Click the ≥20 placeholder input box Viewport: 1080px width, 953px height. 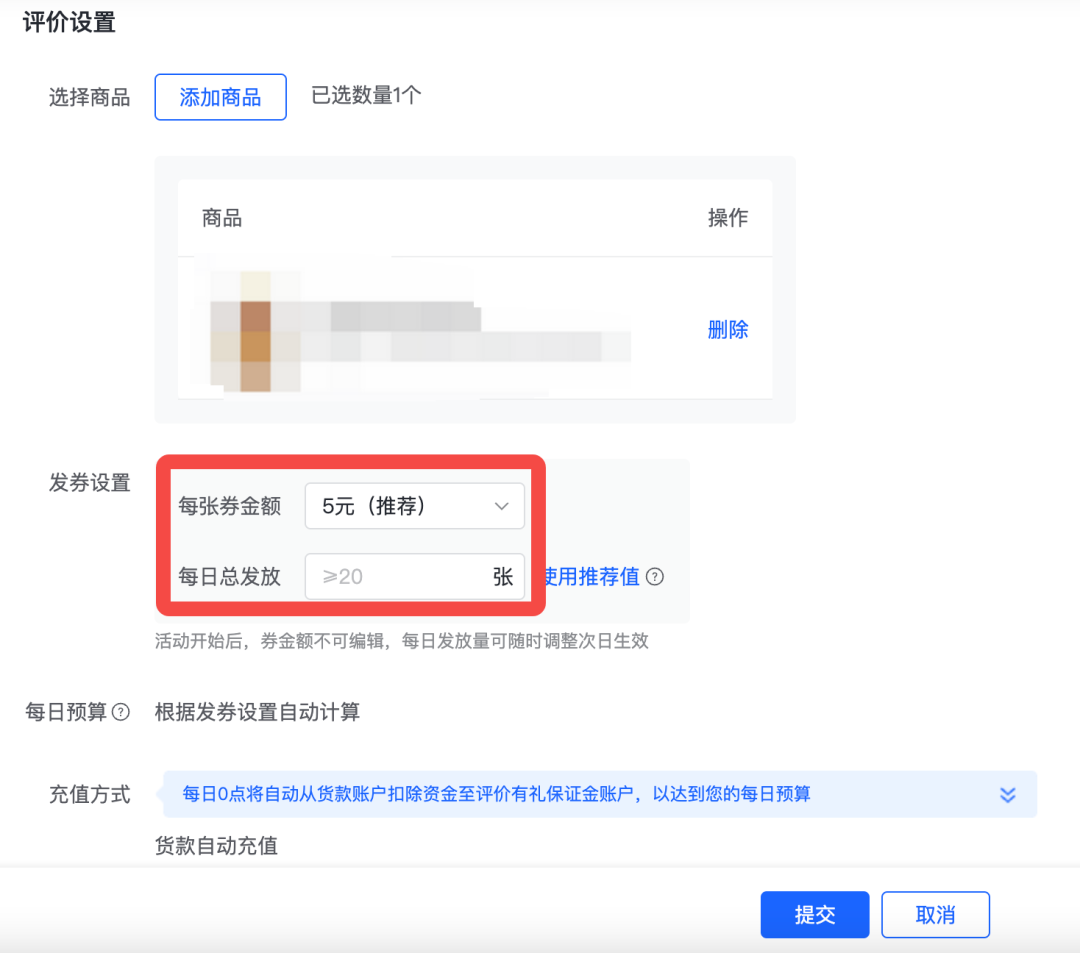(x=400, y=576)
